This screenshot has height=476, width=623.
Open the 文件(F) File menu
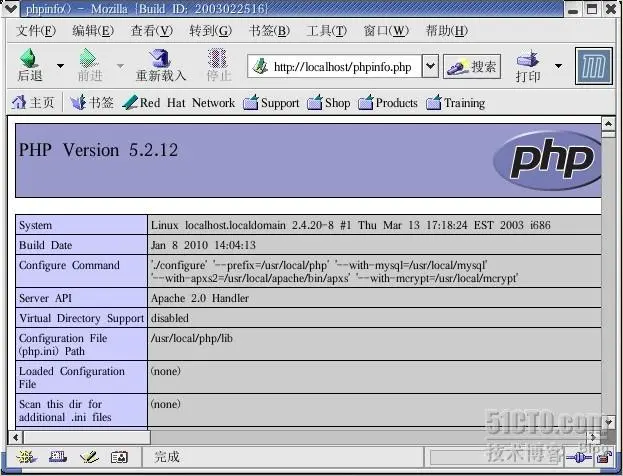tap(36, 31)
